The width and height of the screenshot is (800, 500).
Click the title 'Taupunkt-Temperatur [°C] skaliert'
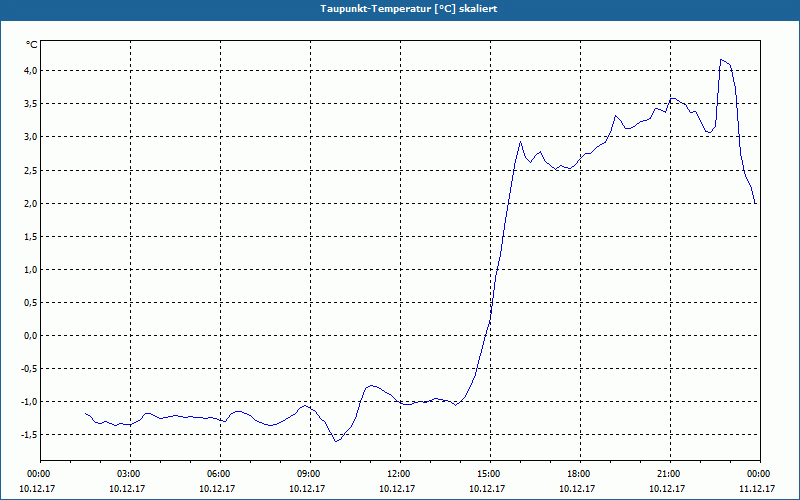click(409, 9)
